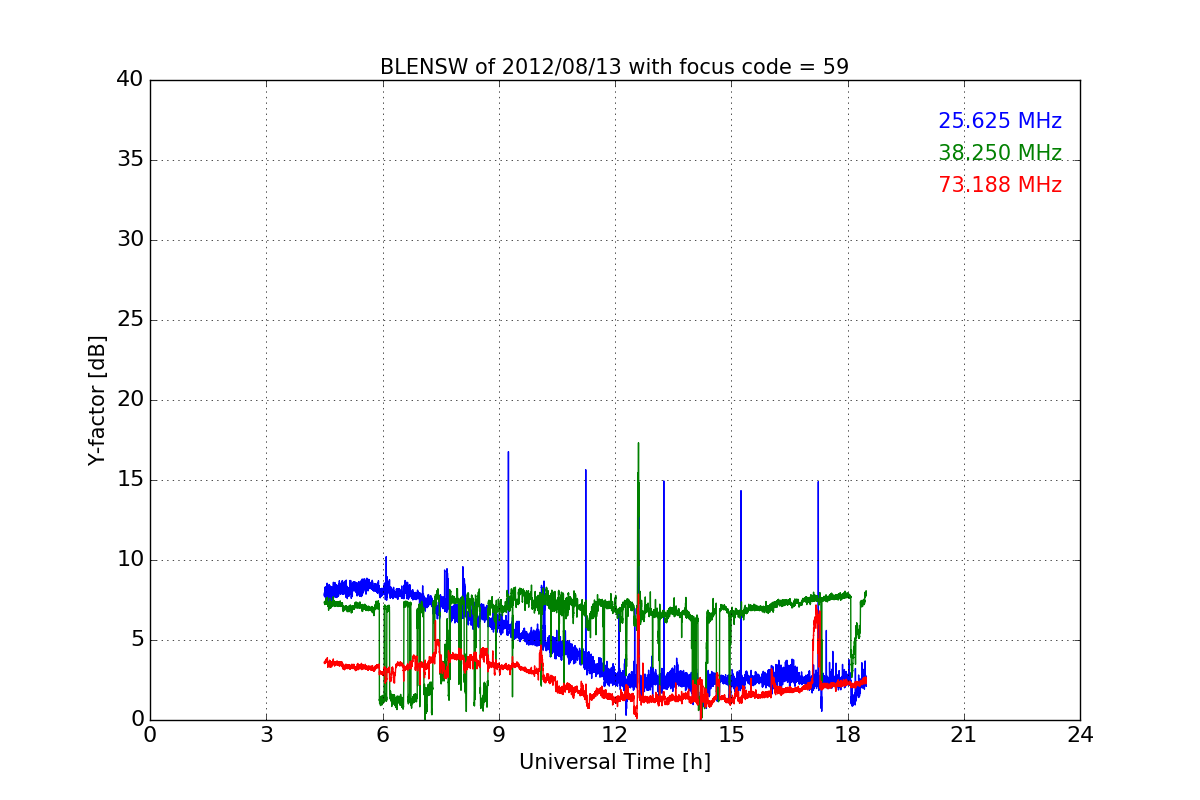Click the x-axis tick label 12
1200x800 pixels.
coord(615,734)
